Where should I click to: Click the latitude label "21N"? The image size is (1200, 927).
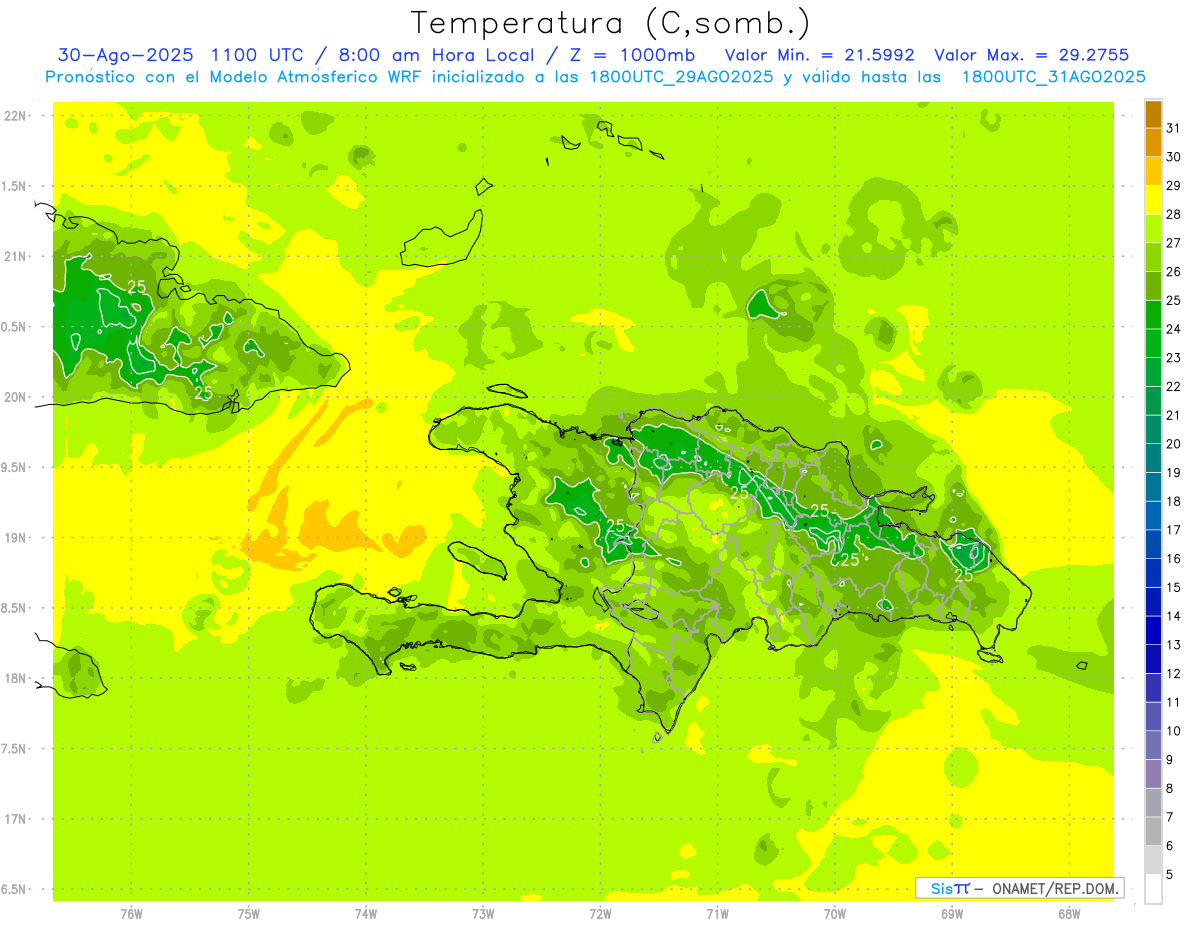click(14, 257)
